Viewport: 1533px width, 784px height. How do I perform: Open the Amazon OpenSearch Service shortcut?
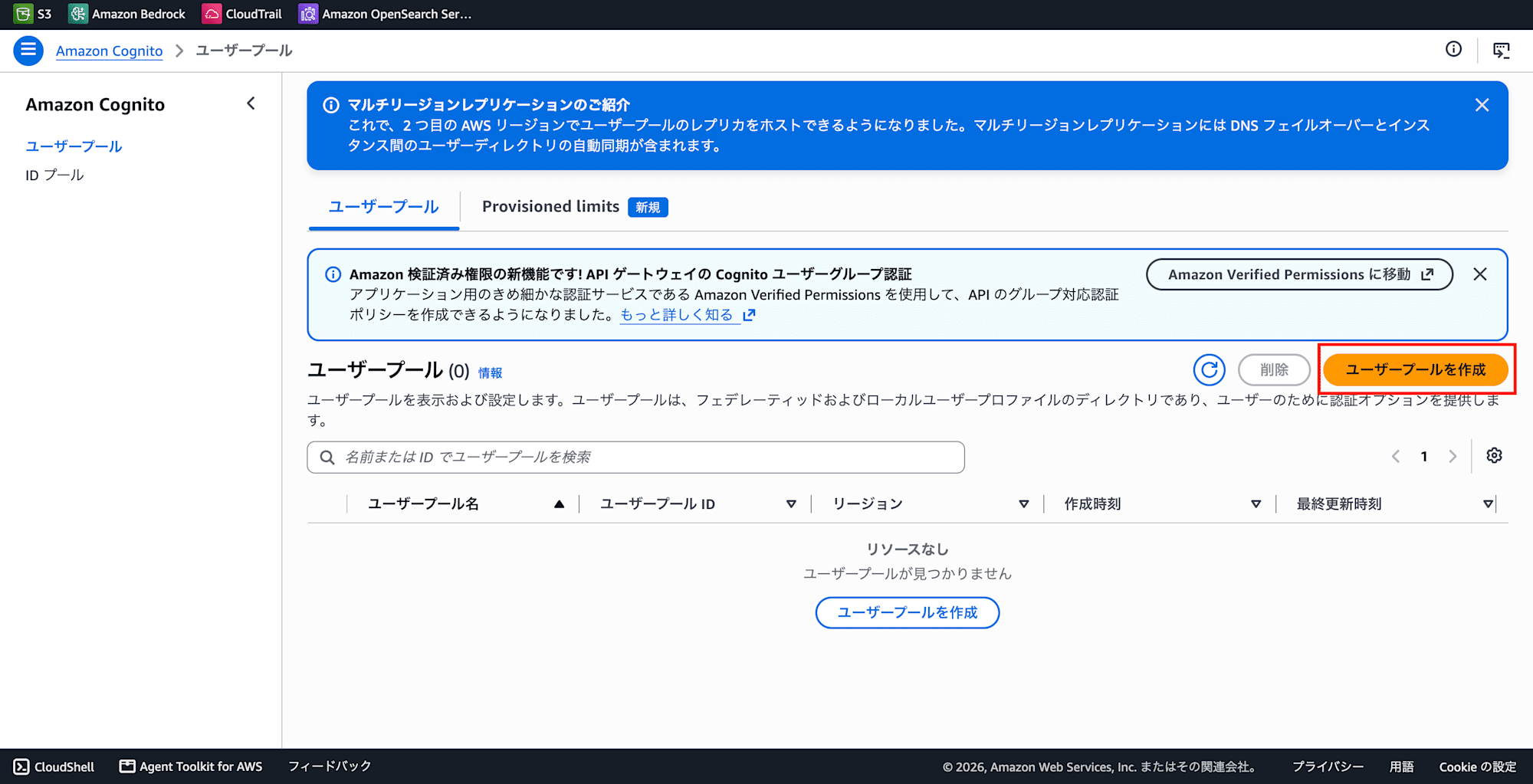(x=386, y=14)
